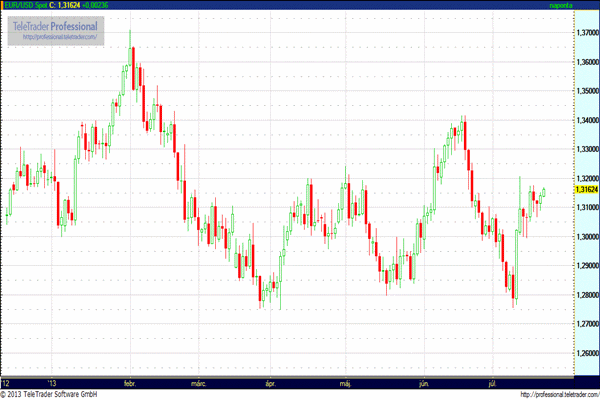Open the professional.teletrader.com link under the logo
This screenshot has width=600, height=400.
pos(57,37)
